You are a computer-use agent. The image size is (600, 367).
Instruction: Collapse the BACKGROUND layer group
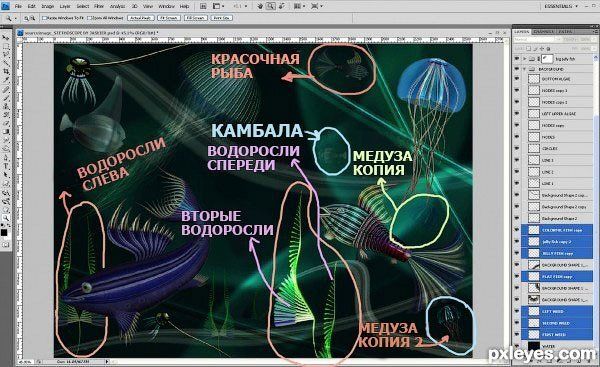pyautogui.click(x=525, y=69)
